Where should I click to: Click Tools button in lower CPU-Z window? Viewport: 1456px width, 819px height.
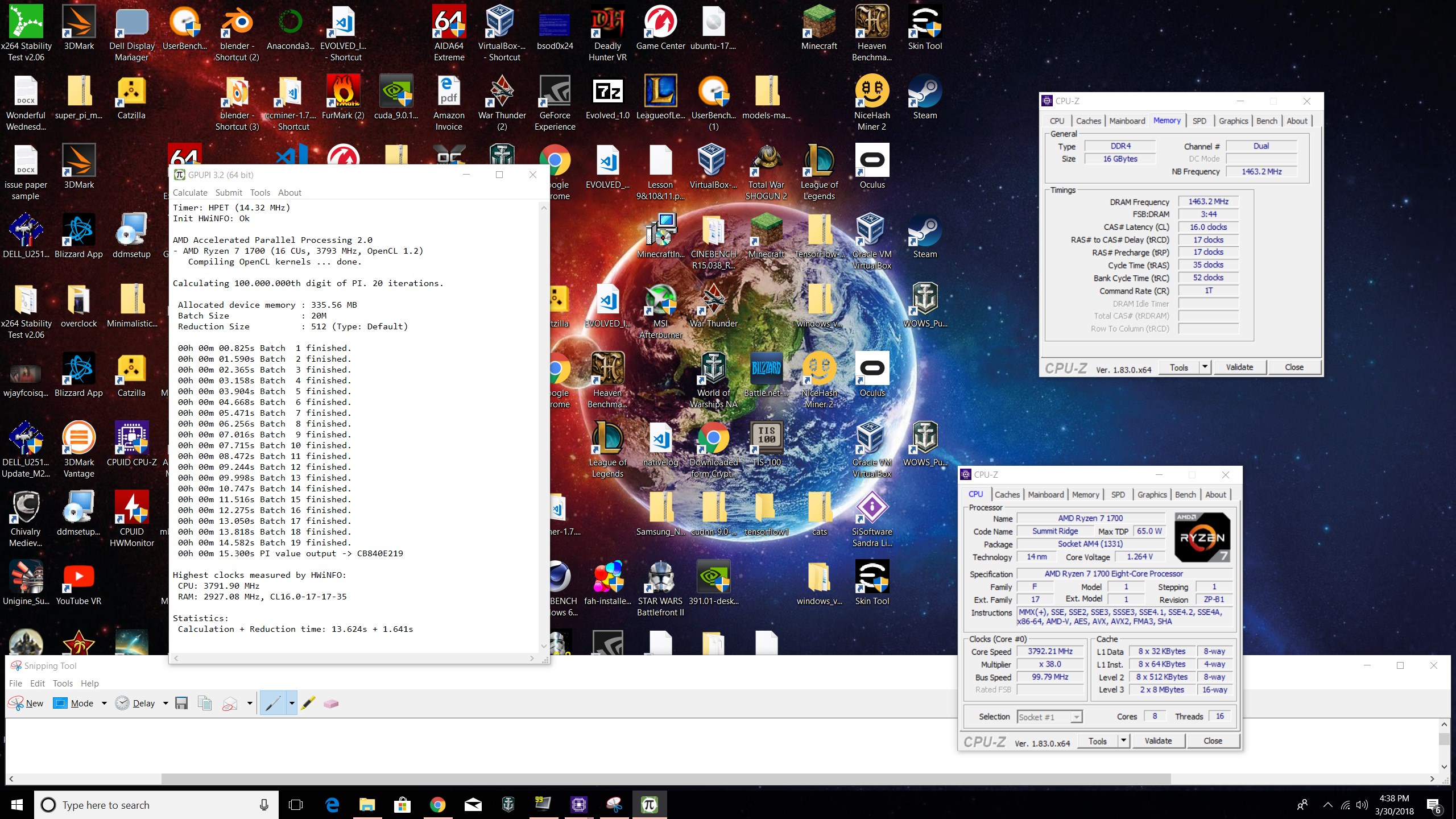[x=1097, y=741]
